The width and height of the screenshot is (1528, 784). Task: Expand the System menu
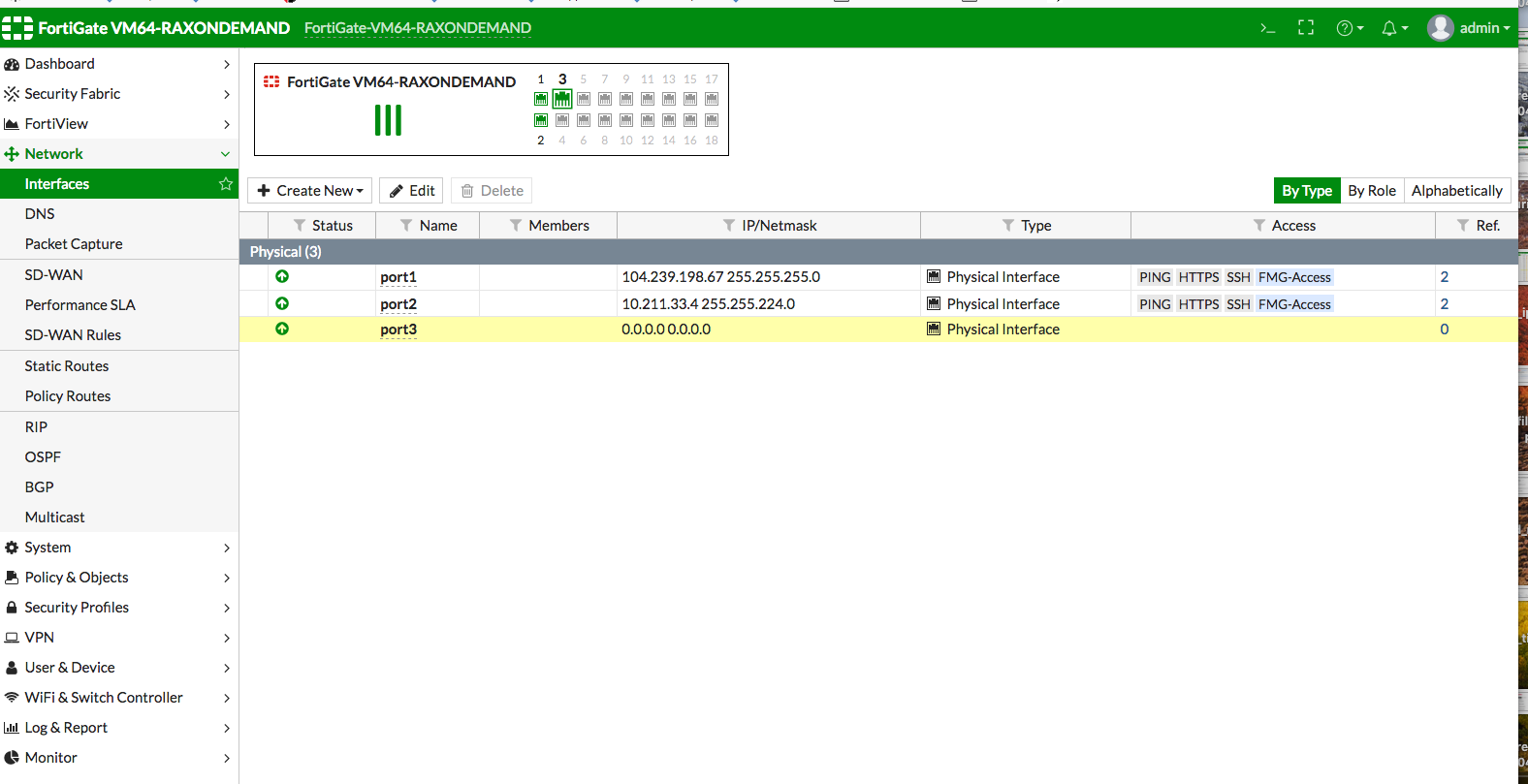(x=227, y=548)
